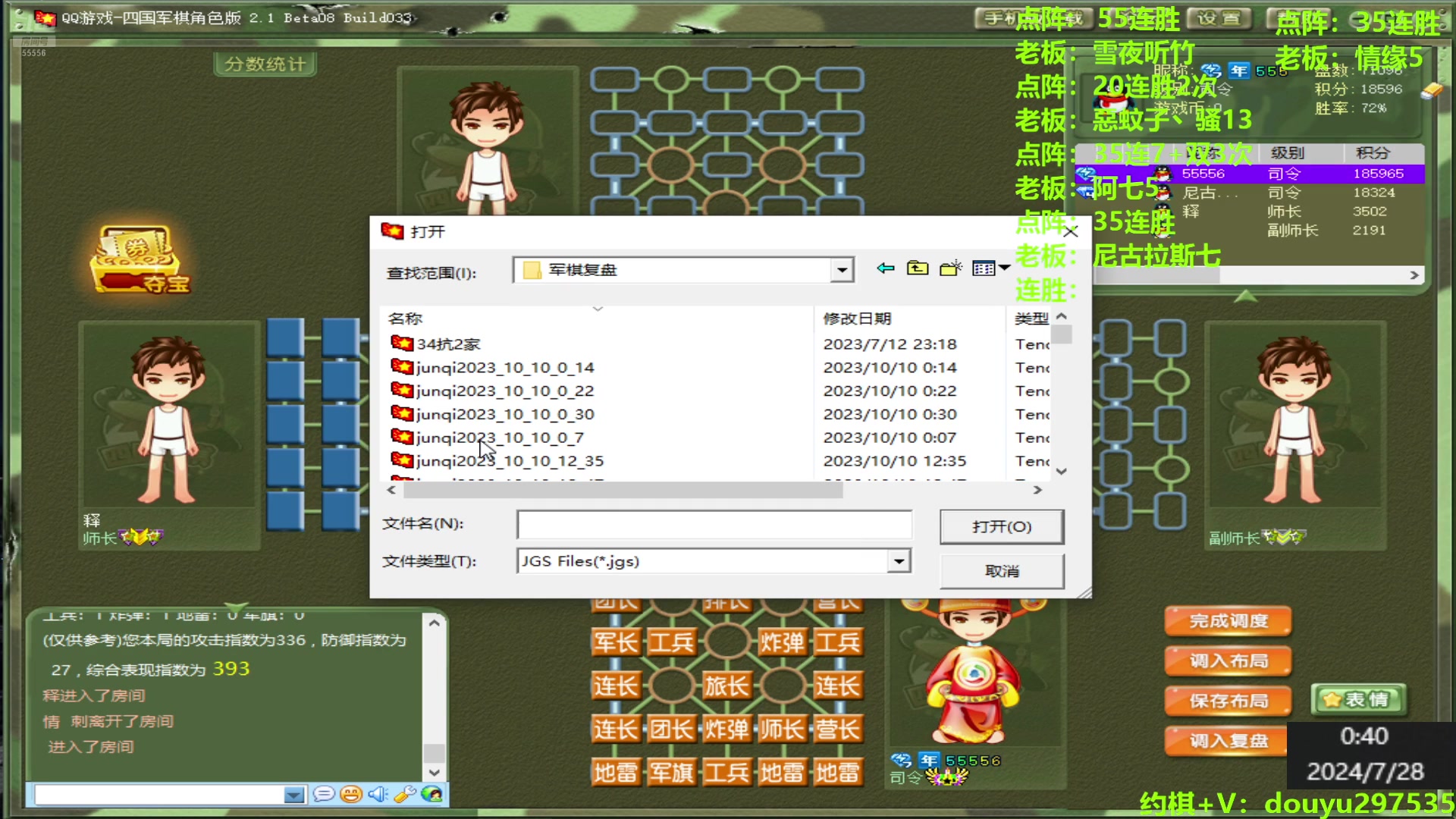Click the up-one-level folder icon
This screenshot has height=819, width=1456.
coord(918,268)
